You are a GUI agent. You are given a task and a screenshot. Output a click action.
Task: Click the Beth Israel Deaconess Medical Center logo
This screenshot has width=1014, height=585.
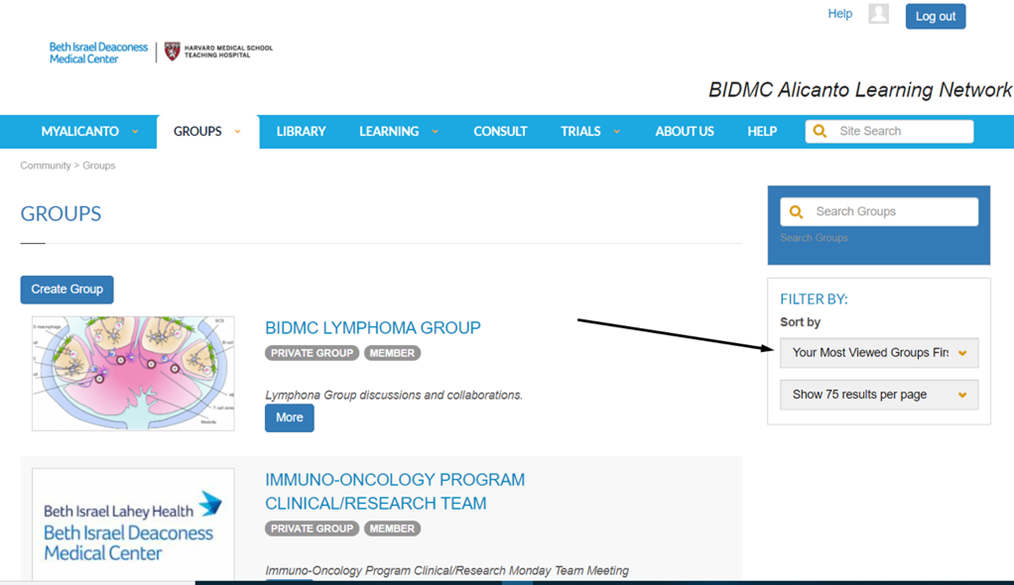pos(98,53)
